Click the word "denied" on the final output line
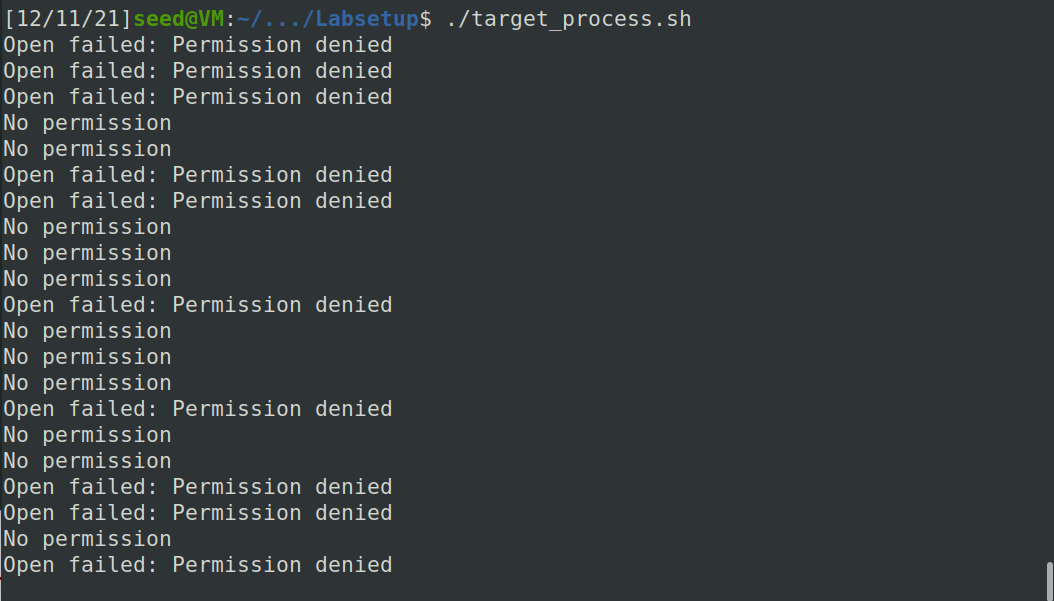 point(354,565)
